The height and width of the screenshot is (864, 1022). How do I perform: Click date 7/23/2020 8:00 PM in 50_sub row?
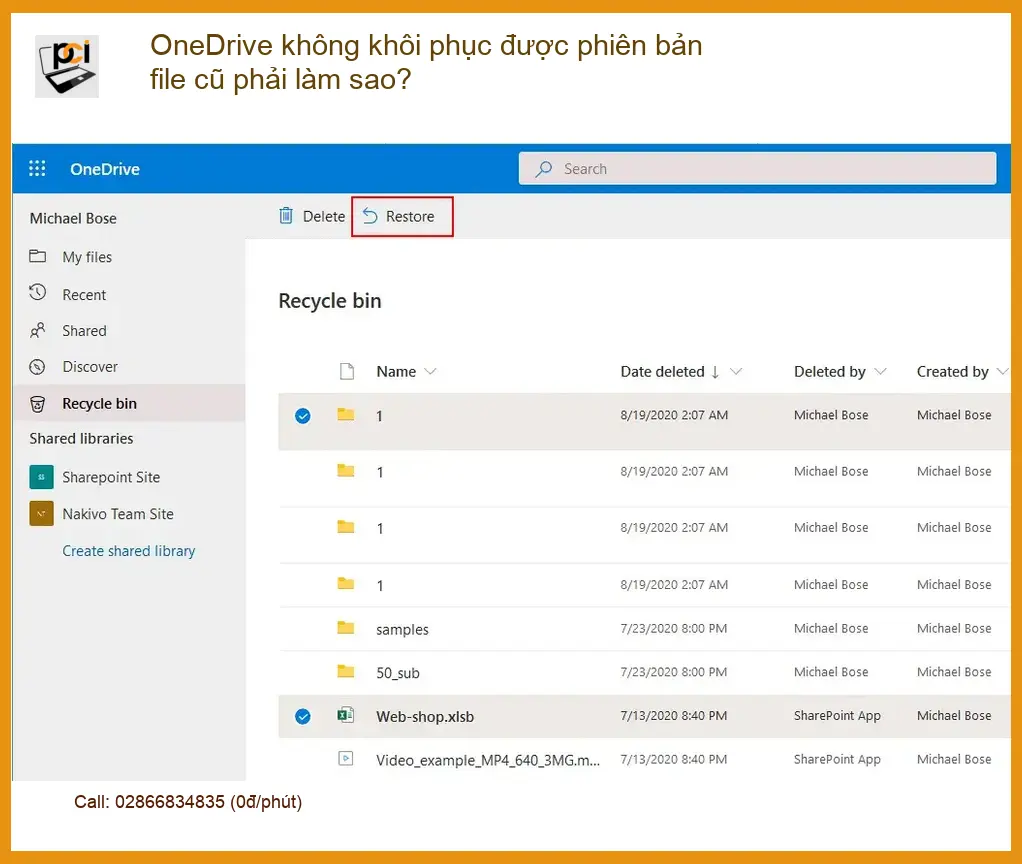[673, 672]
